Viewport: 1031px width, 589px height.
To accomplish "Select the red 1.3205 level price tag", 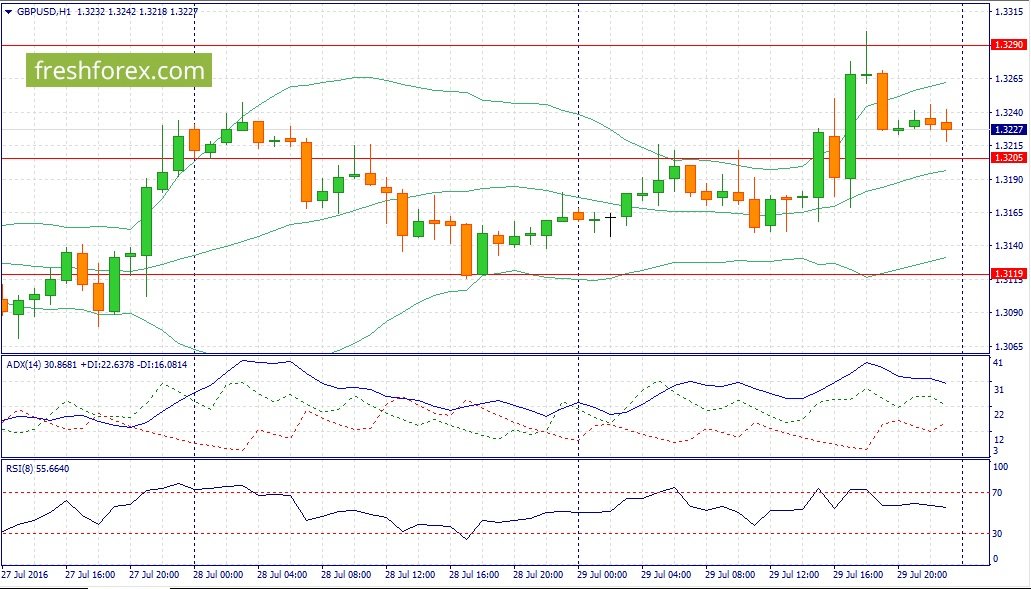I will point(1008,158).
